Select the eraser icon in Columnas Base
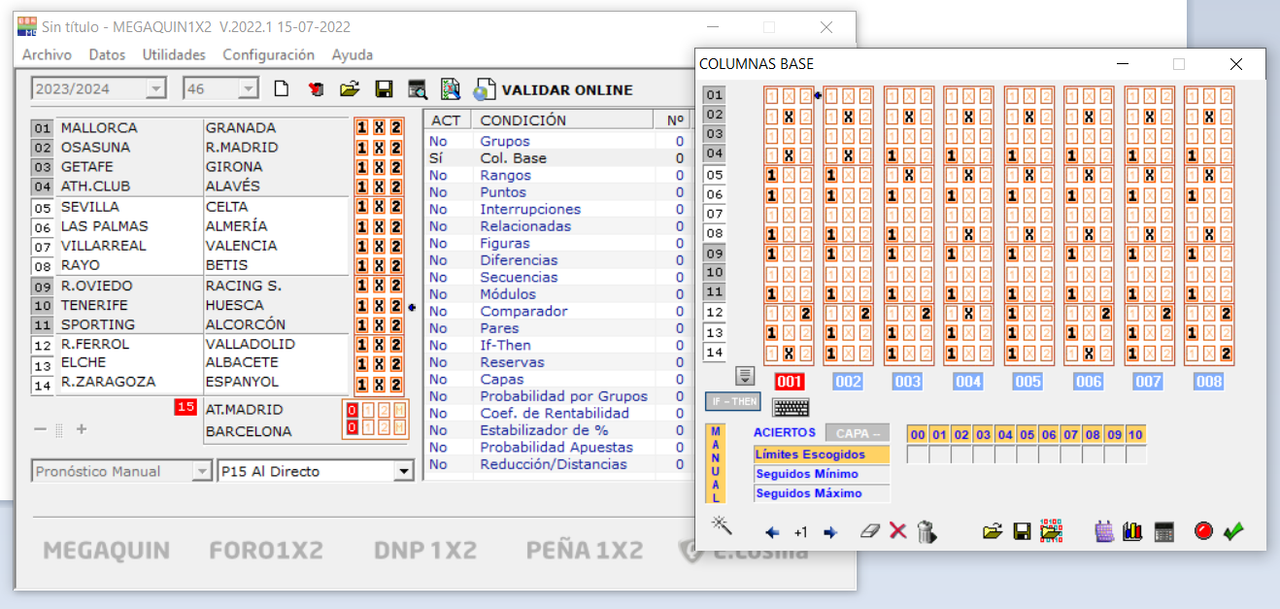Screen dimensions: 1280x609 pyautogui.click(x=869, y=532)
